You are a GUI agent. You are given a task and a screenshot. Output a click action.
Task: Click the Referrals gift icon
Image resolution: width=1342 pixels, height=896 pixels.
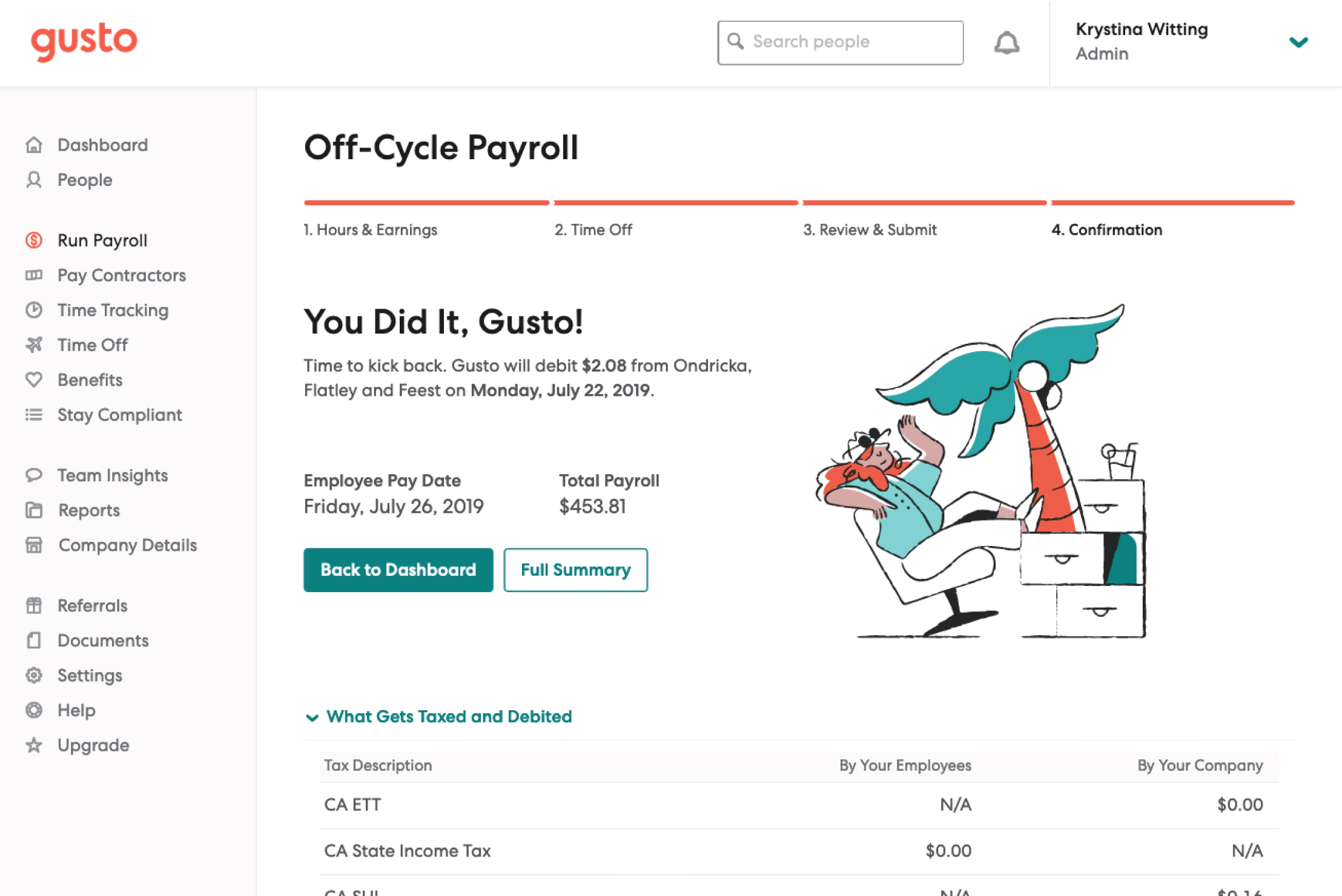click(34, 605)
